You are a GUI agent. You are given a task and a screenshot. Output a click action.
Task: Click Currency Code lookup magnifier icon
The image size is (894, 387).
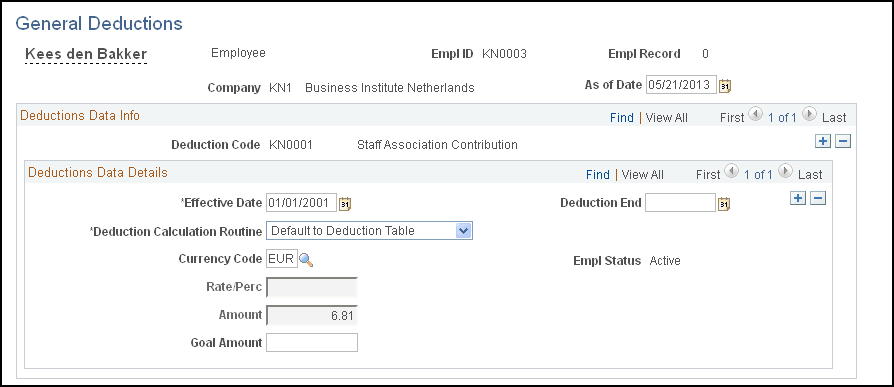(306, 260)
